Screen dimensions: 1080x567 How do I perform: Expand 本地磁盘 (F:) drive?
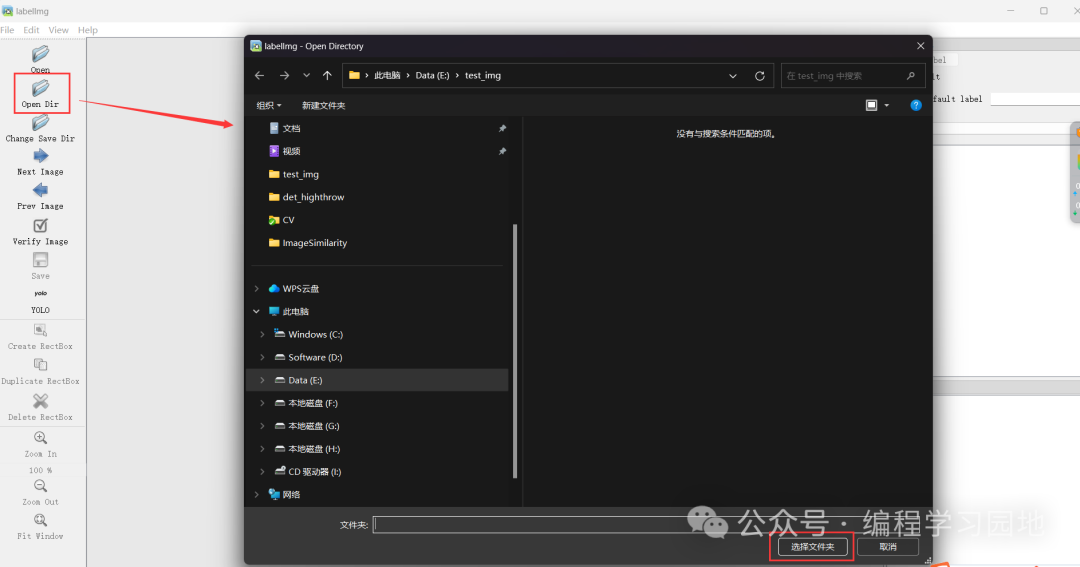click(x=262, y=403)
